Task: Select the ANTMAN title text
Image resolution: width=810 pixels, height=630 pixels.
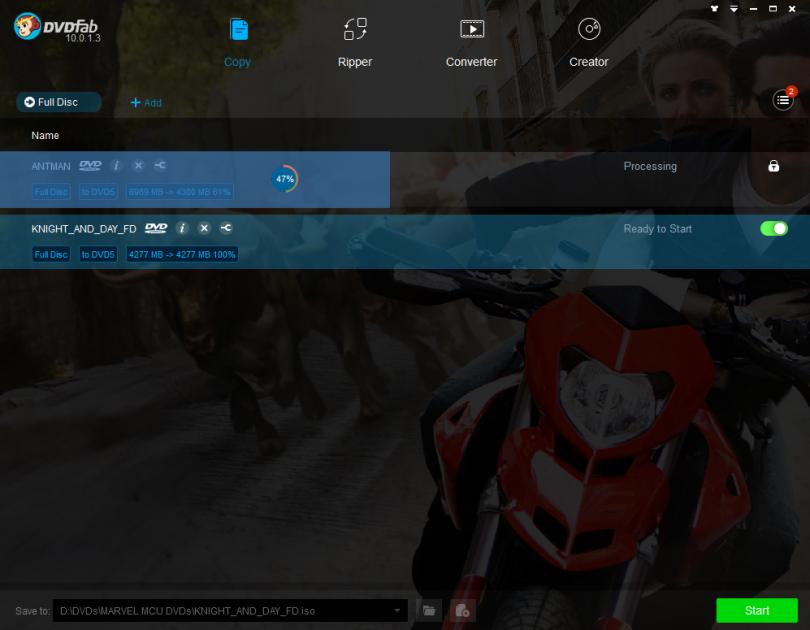Action: (x=51, y=166)
